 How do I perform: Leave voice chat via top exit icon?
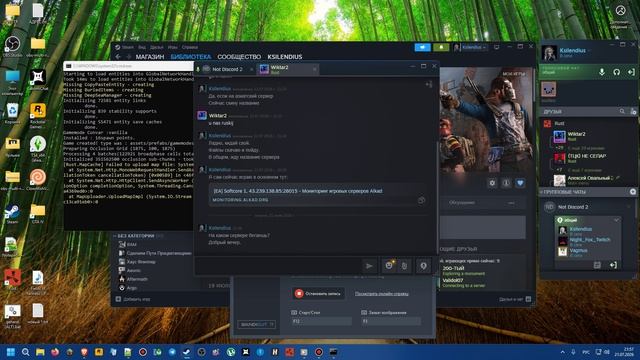631,72
